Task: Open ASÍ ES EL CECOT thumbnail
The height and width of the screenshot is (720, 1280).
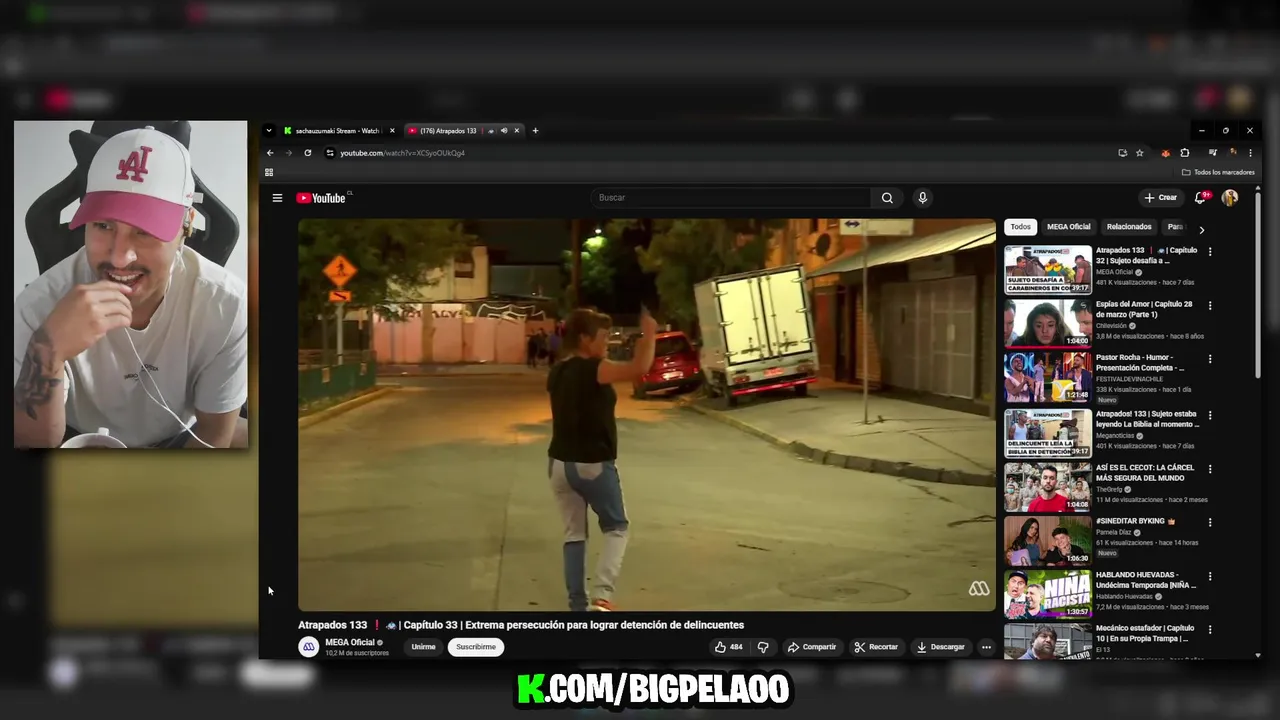Action: click(1048, 487)
